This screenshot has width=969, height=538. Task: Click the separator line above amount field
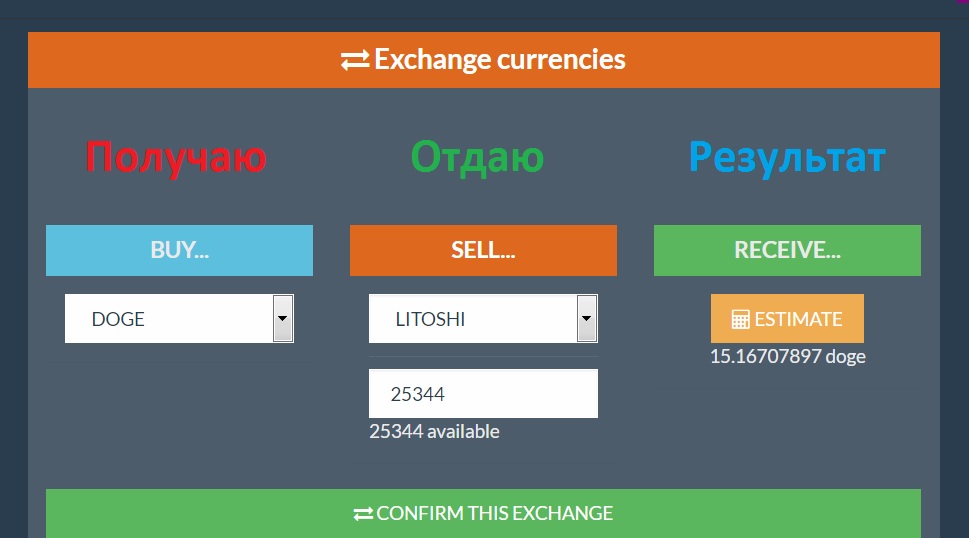483,356
